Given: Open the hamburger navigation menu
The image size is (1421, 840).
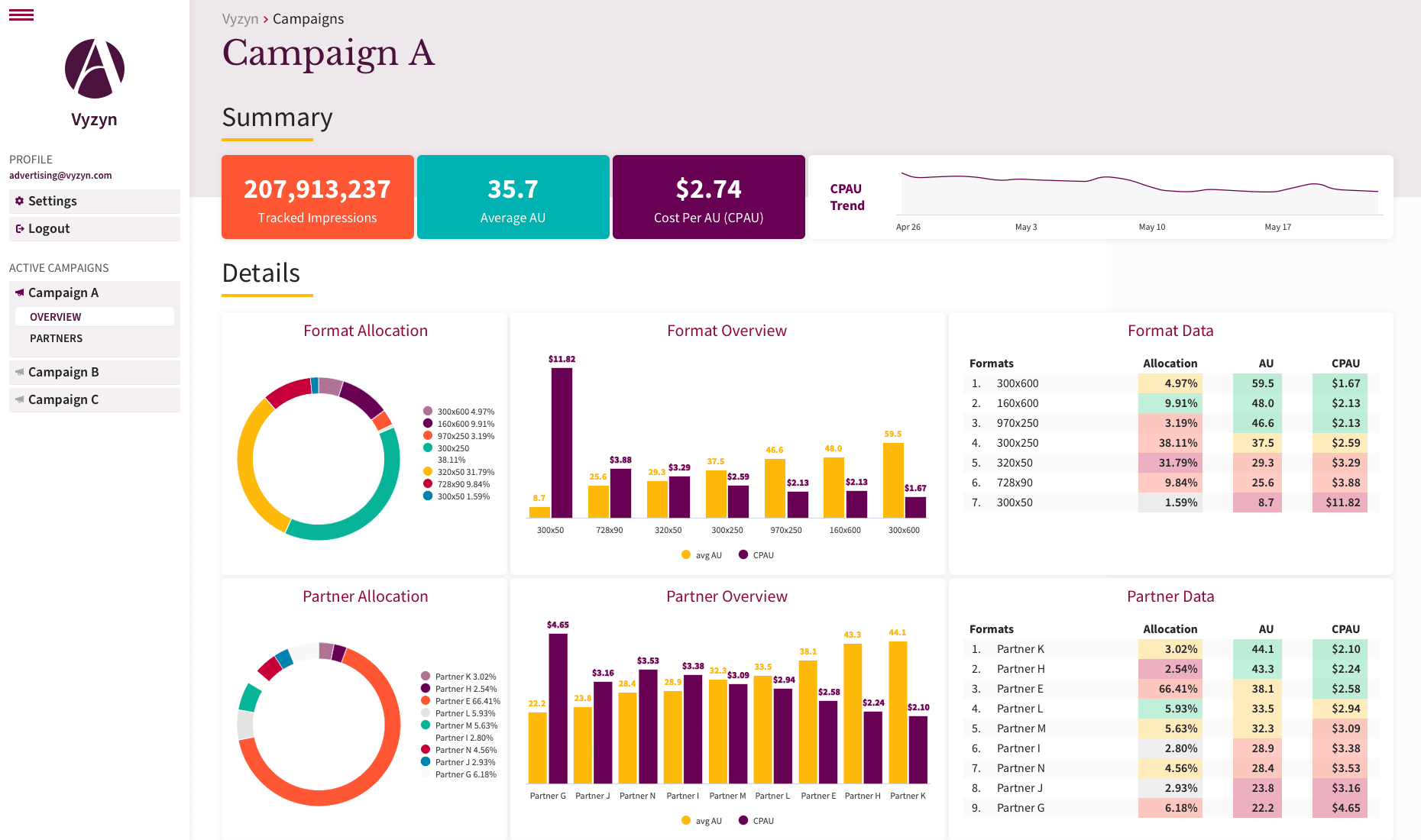Looking at the screenshot, I should (21, 14).
